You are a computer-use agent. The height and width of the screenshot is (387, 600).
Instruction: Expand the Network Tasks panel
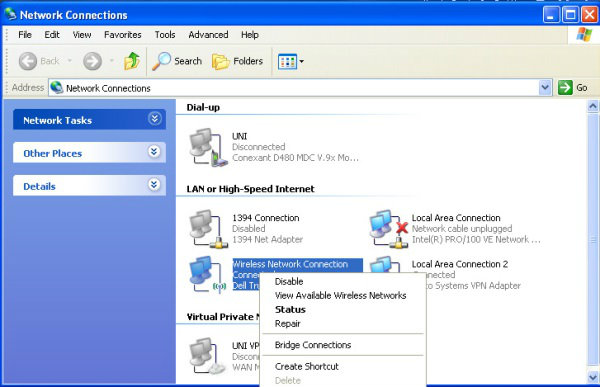(x=154, y=119)
